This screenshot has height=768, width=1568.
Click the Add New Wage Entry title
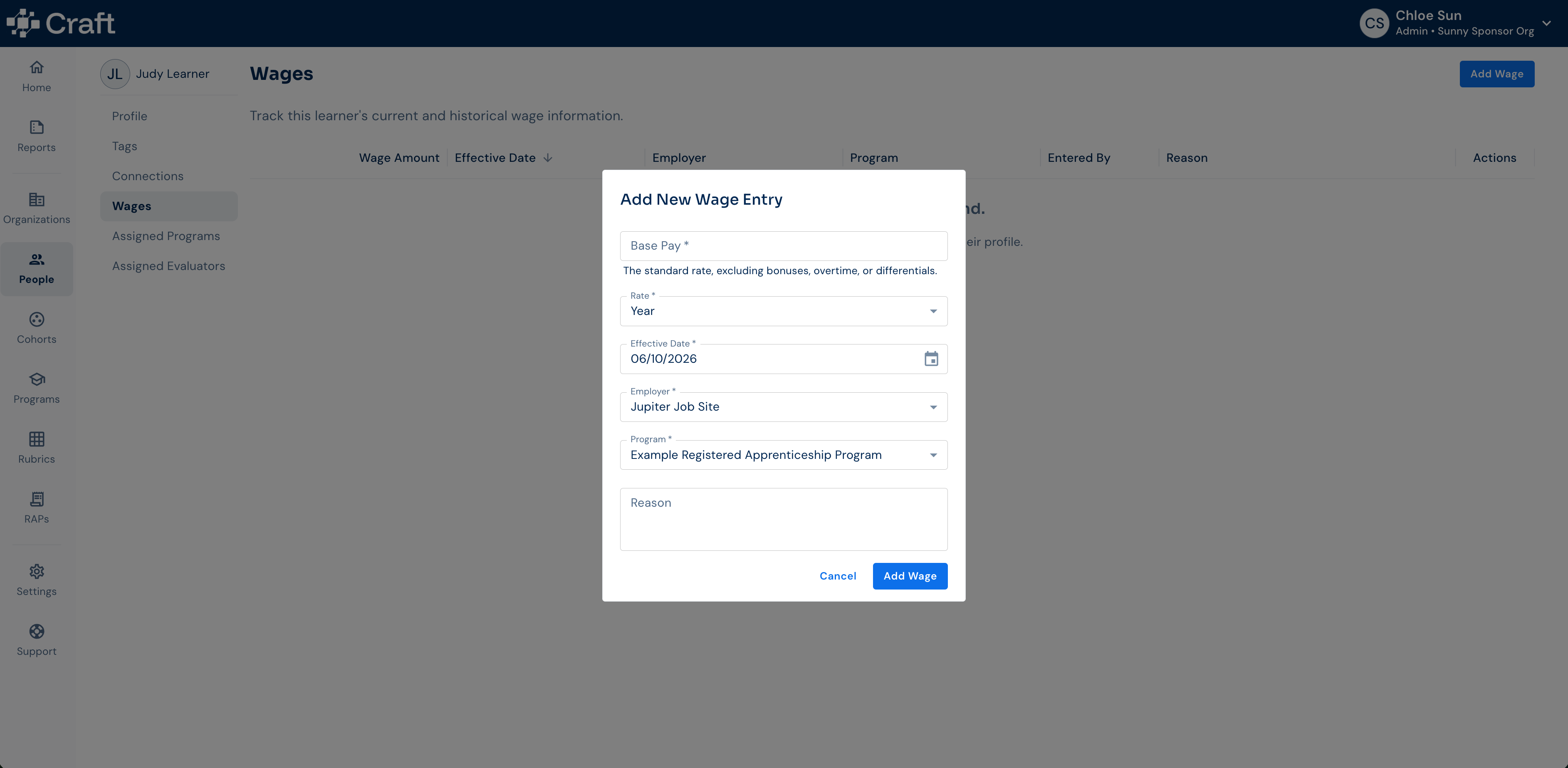701,199
